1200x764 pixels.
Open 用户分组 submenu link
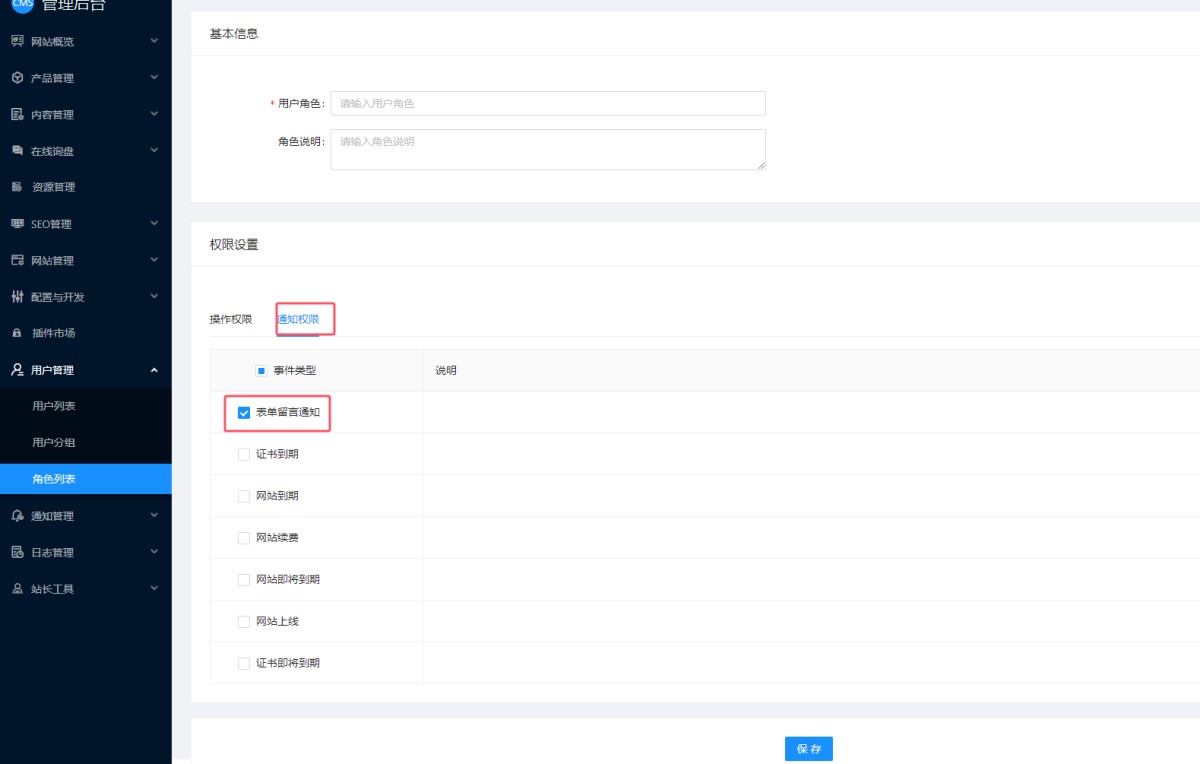click(x=54, y=442)
